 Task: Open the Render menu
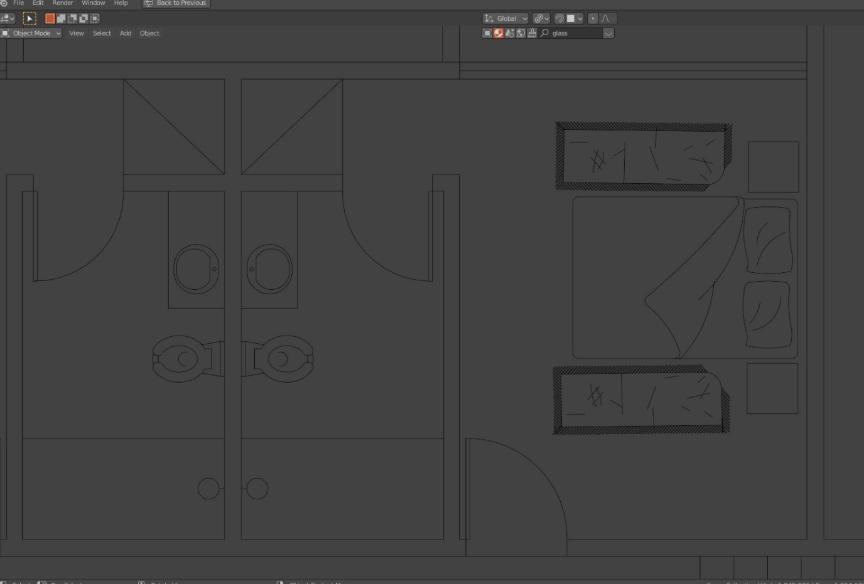[62, 3]
